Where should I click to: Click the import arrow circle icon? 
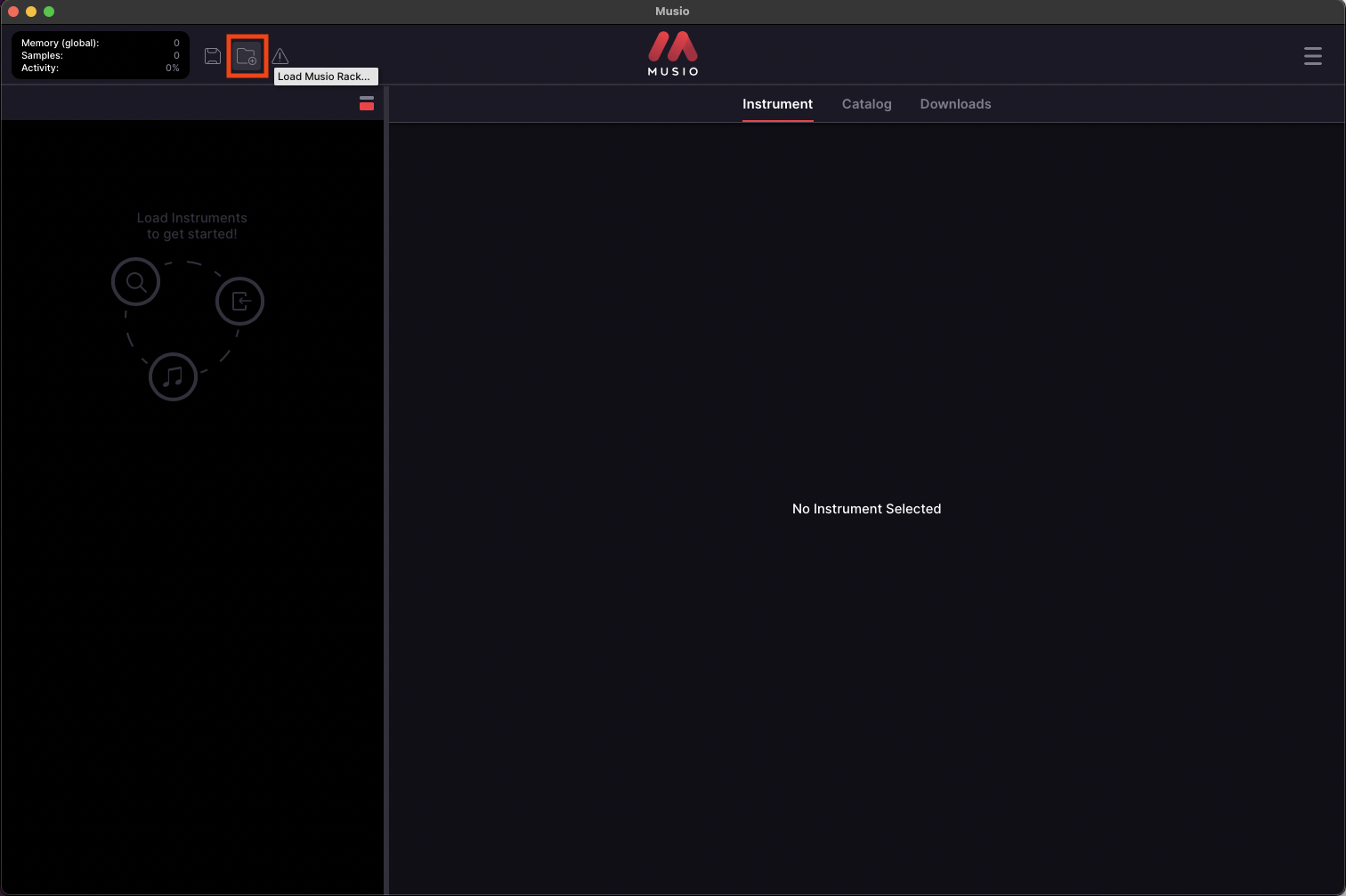(240, 301)
